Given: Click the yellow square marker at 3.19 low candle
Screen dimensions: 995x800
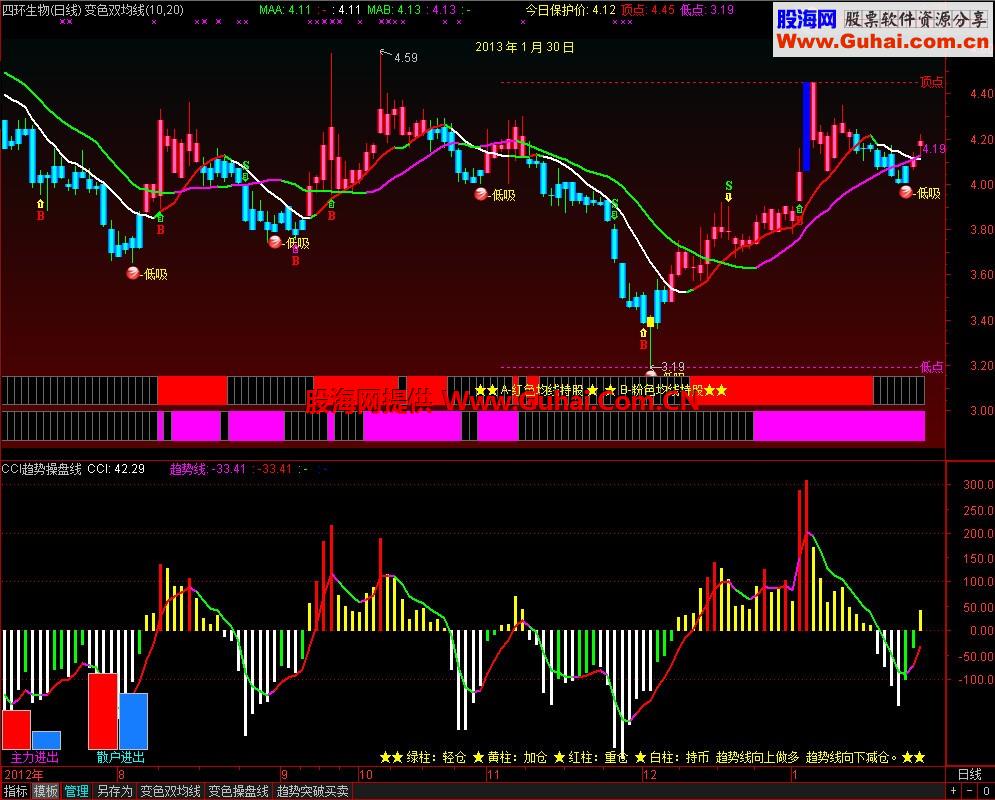Looking at the screenshot, I should pos(650,322).
